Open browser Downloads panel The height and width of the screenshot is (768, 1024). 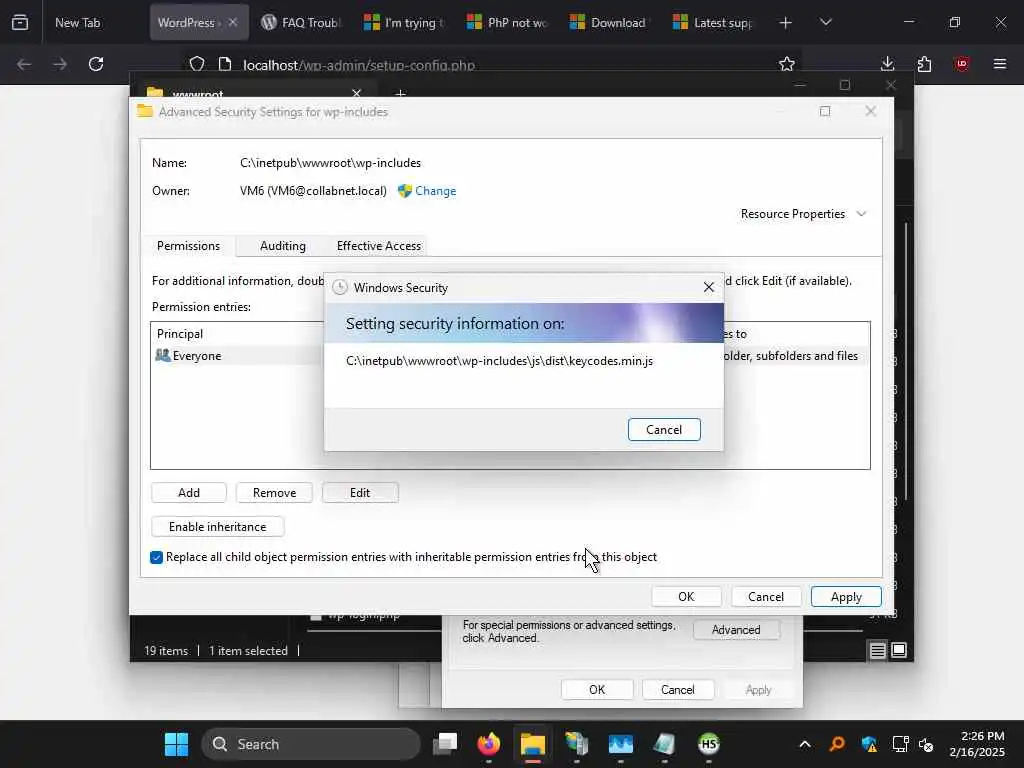click(x=888, y=64)
